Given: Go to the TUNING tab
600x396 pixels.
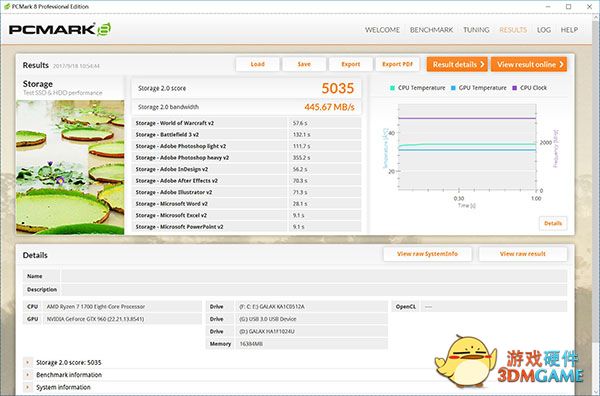Looking at the screenshot, I should [476, 30].
